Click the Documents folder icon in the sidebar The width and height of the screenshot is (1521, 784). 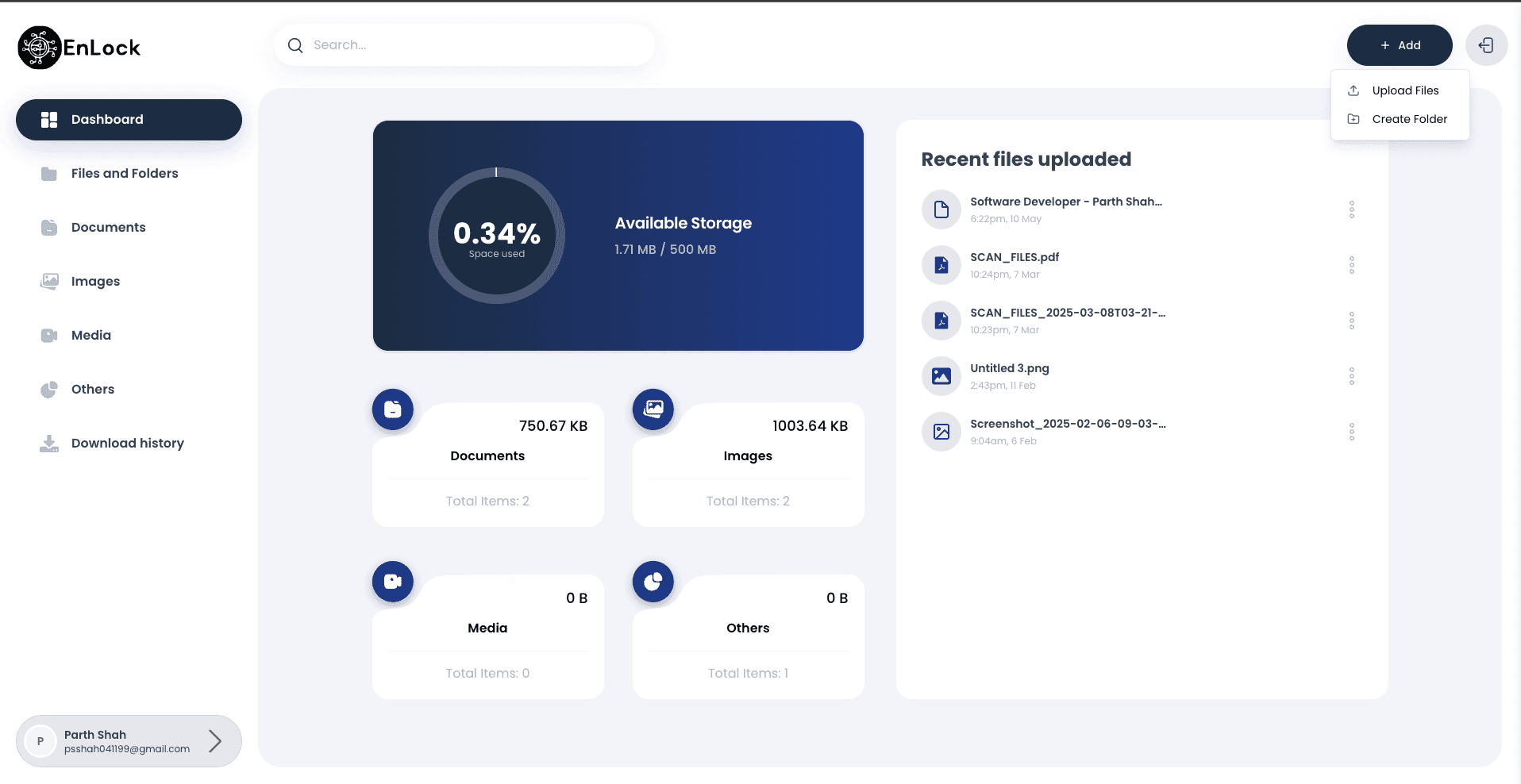pos(48,227)
